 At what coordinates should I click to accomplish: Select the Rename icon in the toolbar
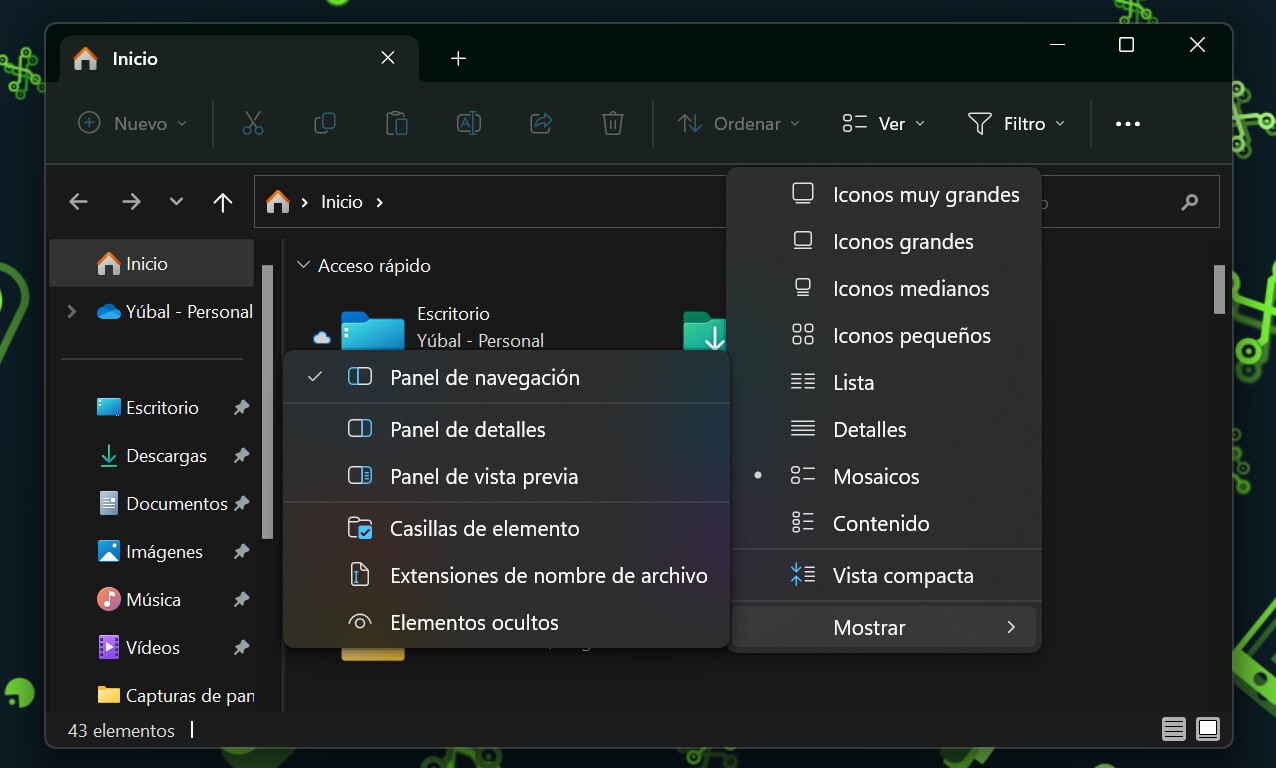[468, 123]
